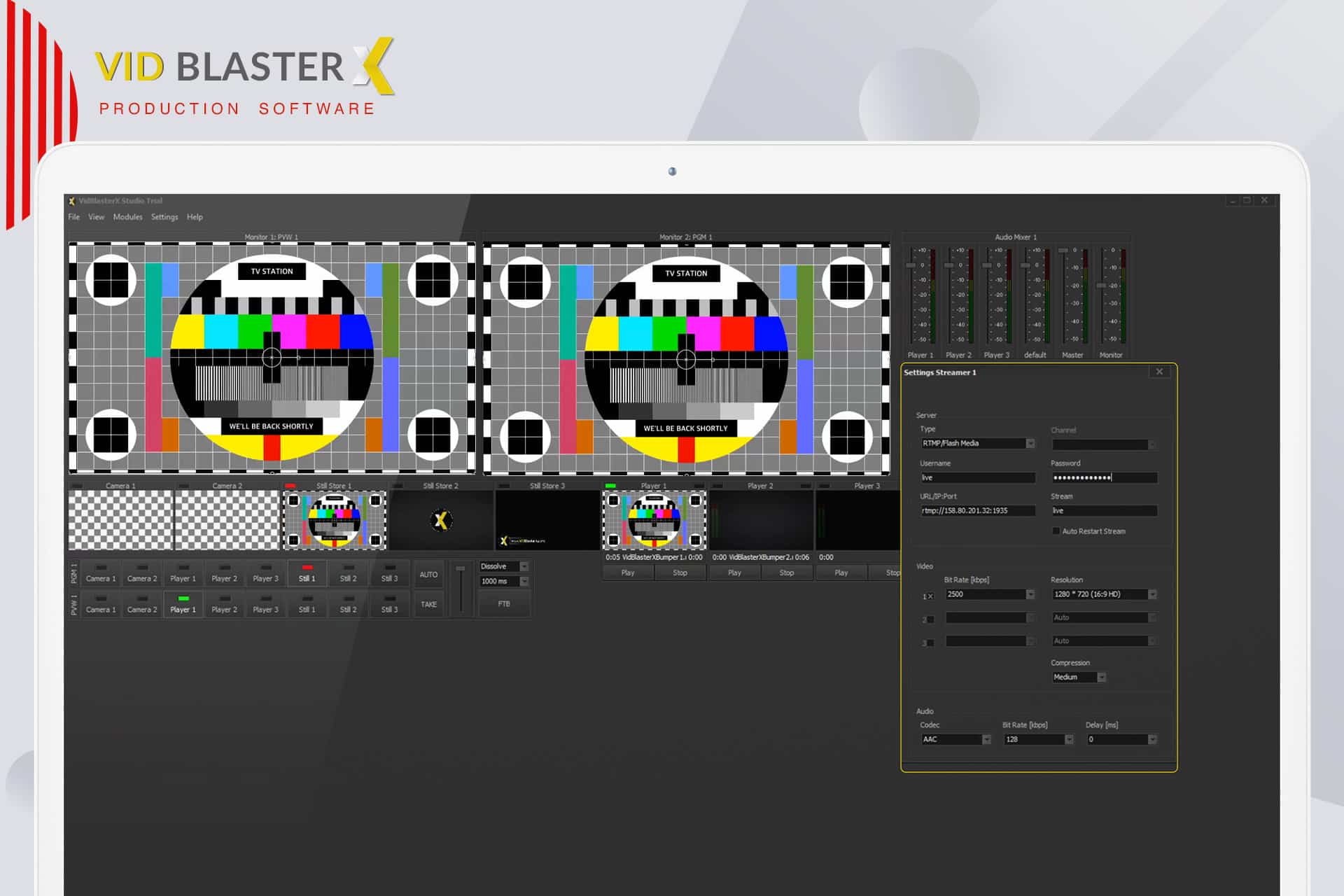
Task: Toggle video stream 2 checkbox
Action: (930, 619)
